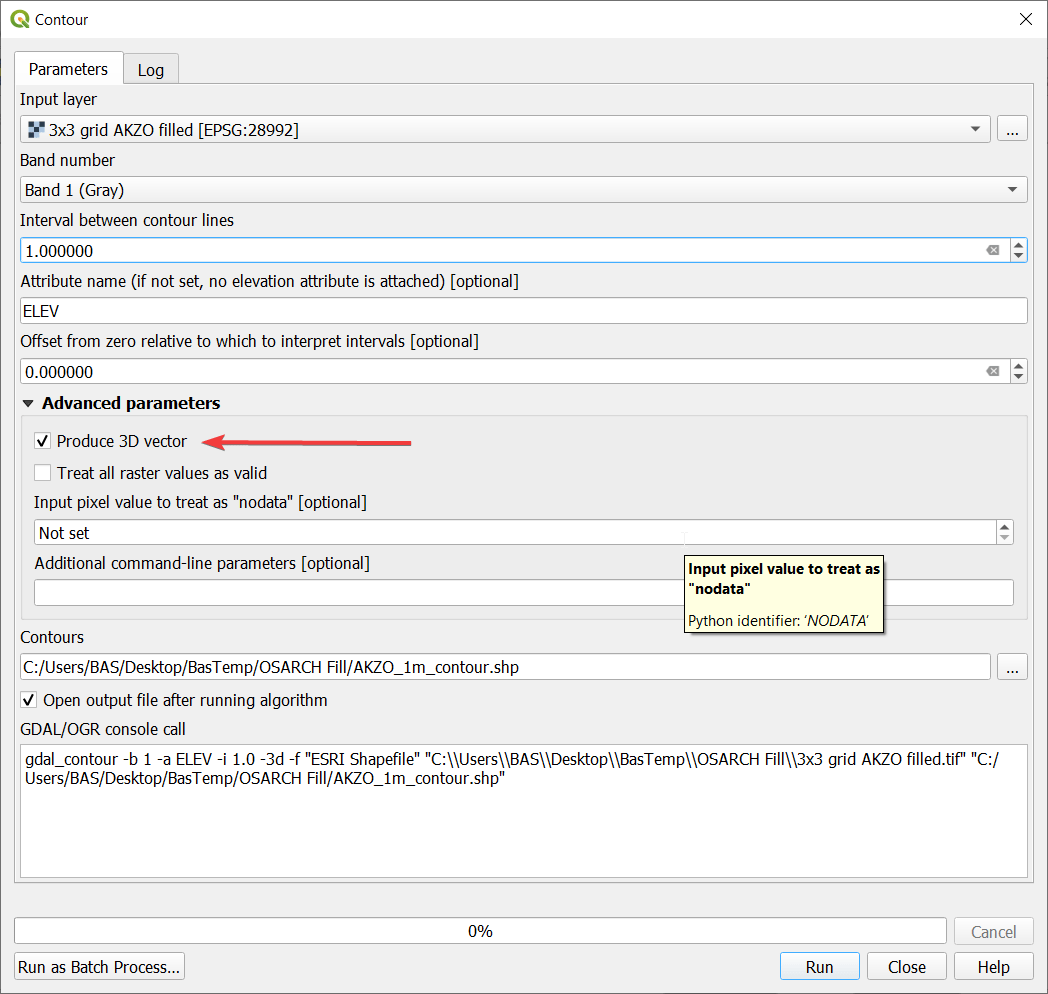
Task: Open the Input layer dropdown
Action: (974, 130)
